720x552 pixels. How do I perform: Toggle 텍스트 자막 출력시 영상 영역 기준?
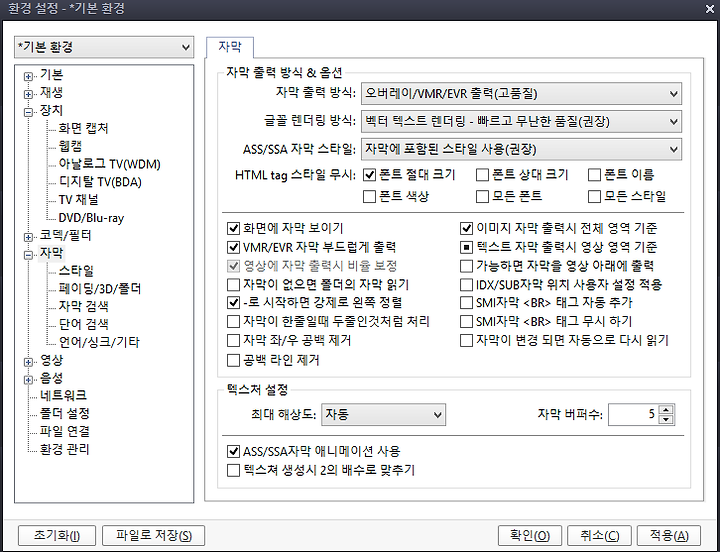(x=467, y=248)
